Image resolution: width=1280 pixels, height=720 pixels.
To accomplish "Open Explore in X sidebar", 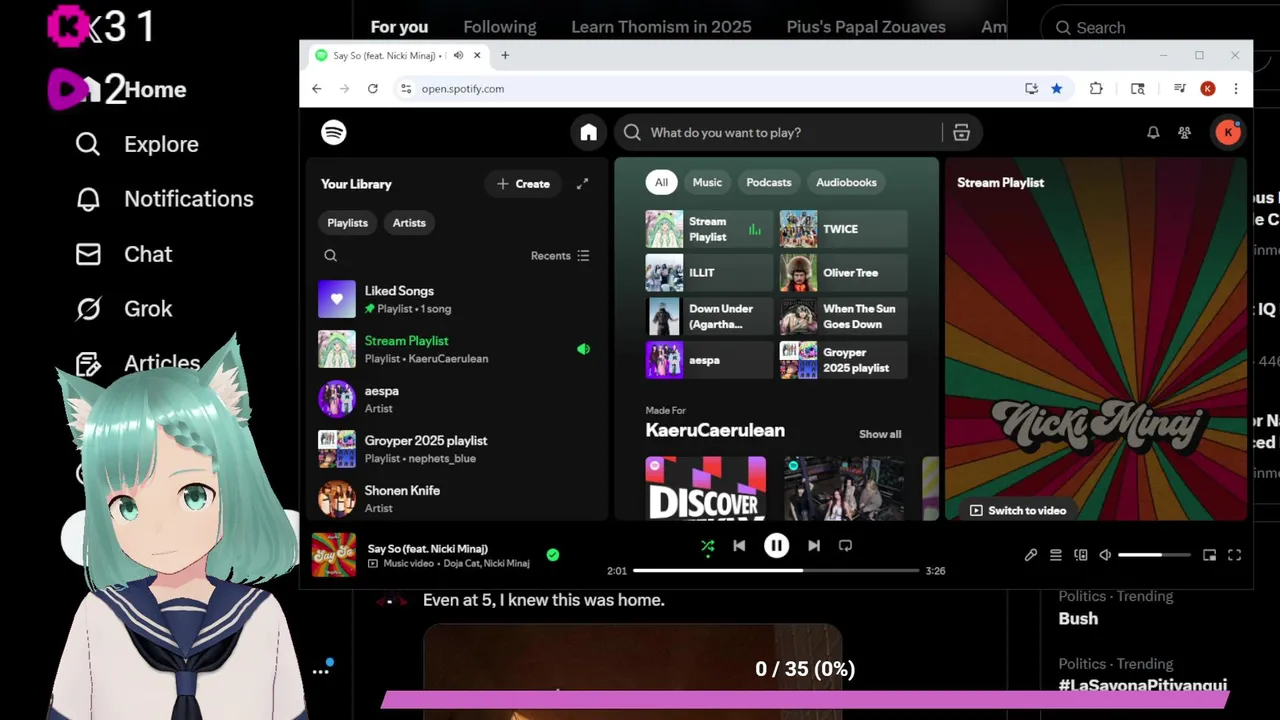I will click(x=137, y=144).
